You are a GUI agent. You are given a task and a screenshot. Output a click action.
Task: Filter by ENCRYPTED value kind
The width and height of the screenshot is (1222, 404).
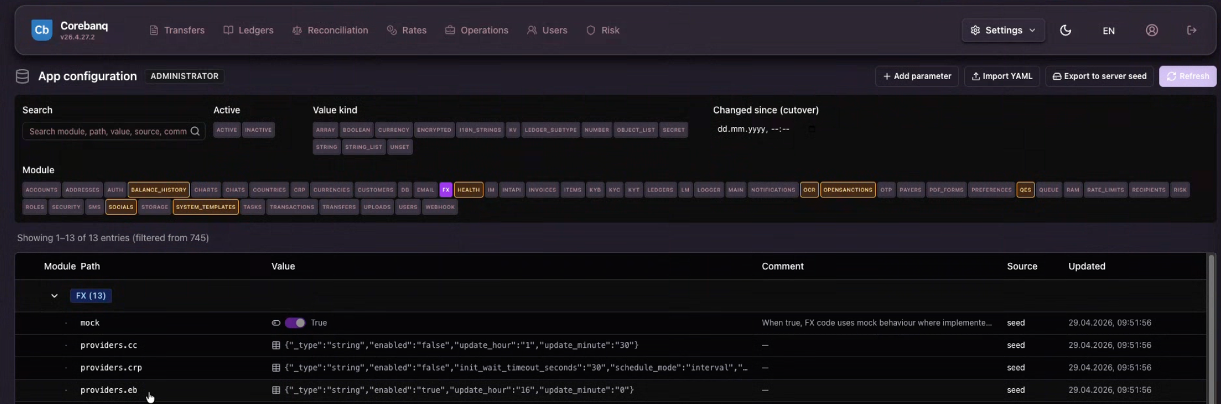coord(434,130)
